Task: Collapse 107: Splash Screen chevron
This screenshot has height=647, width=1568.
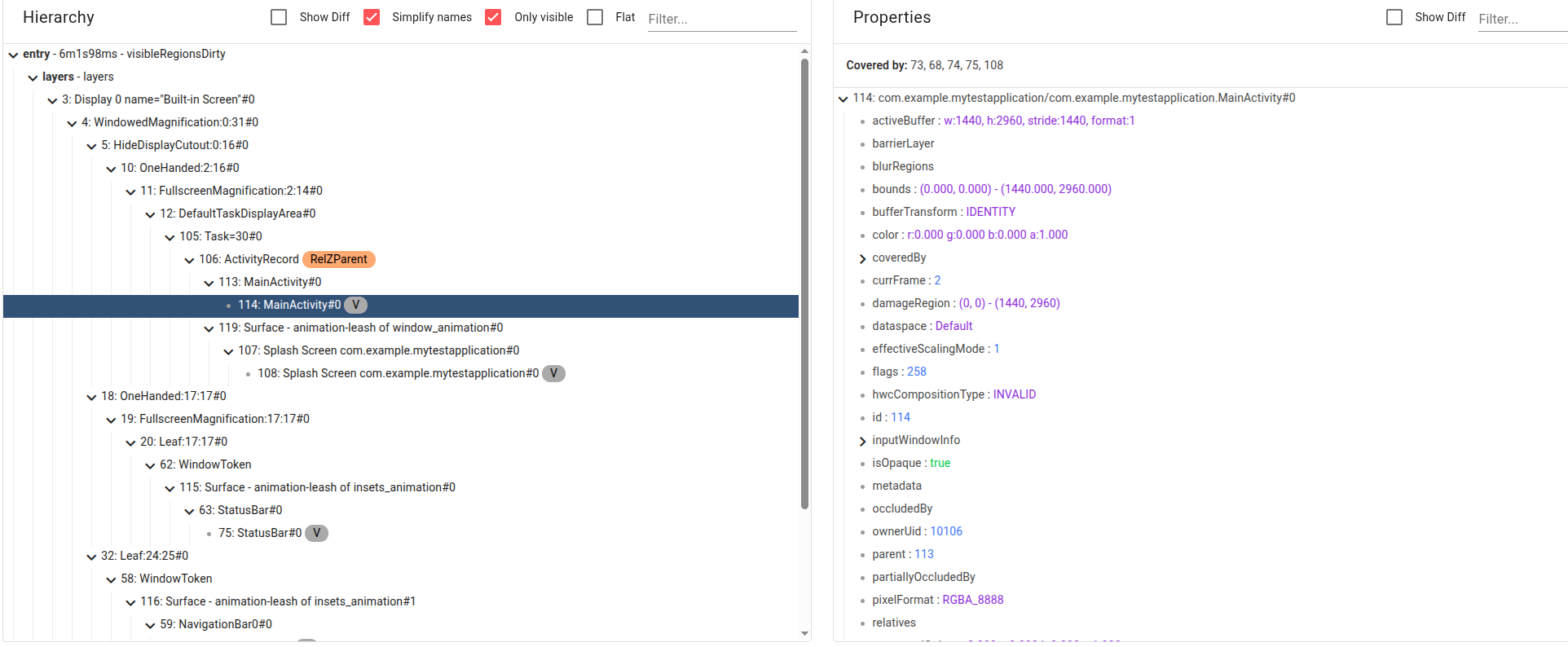Action: pyautogui.click(x=228, y=351)
